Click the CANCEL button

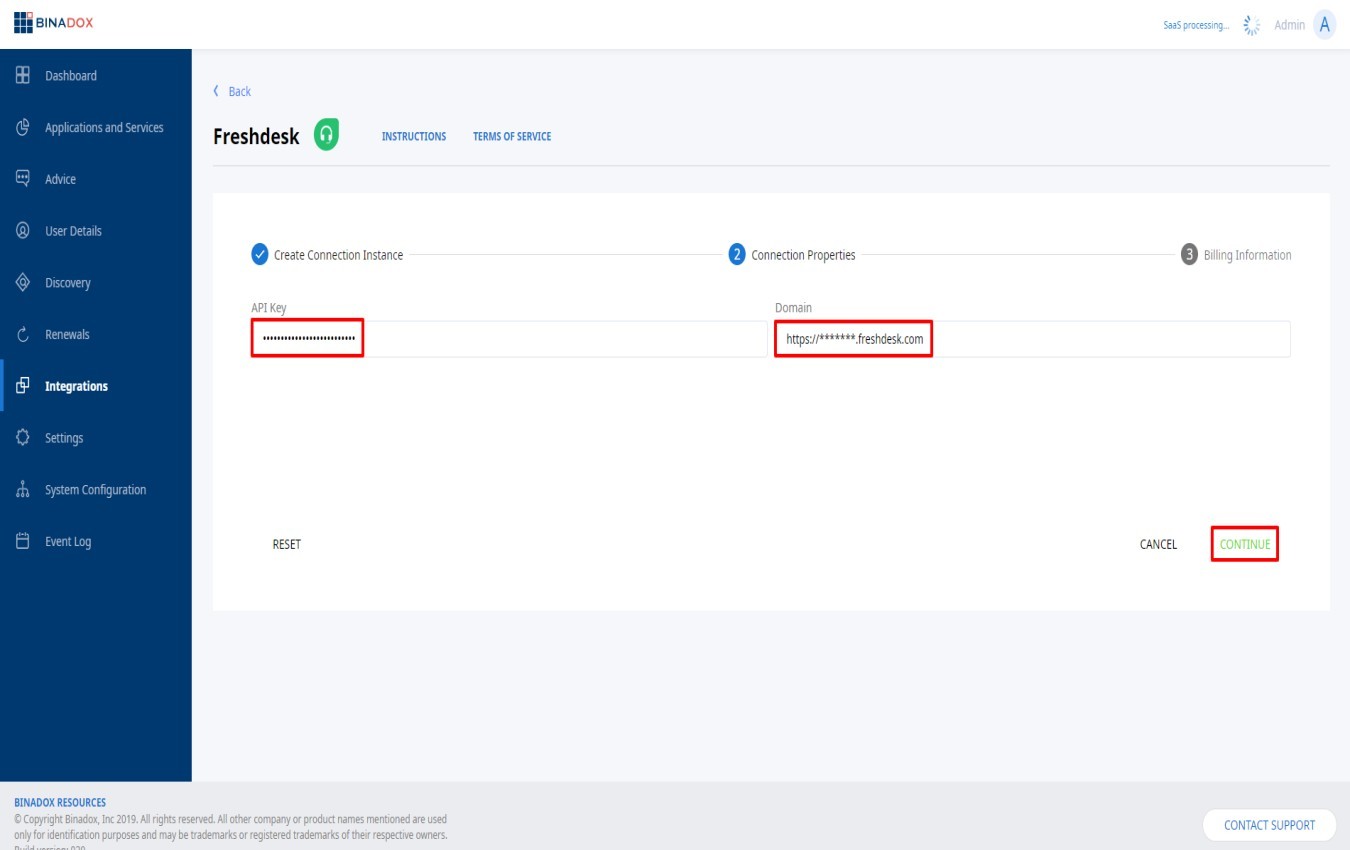[x=1158, y=544]
